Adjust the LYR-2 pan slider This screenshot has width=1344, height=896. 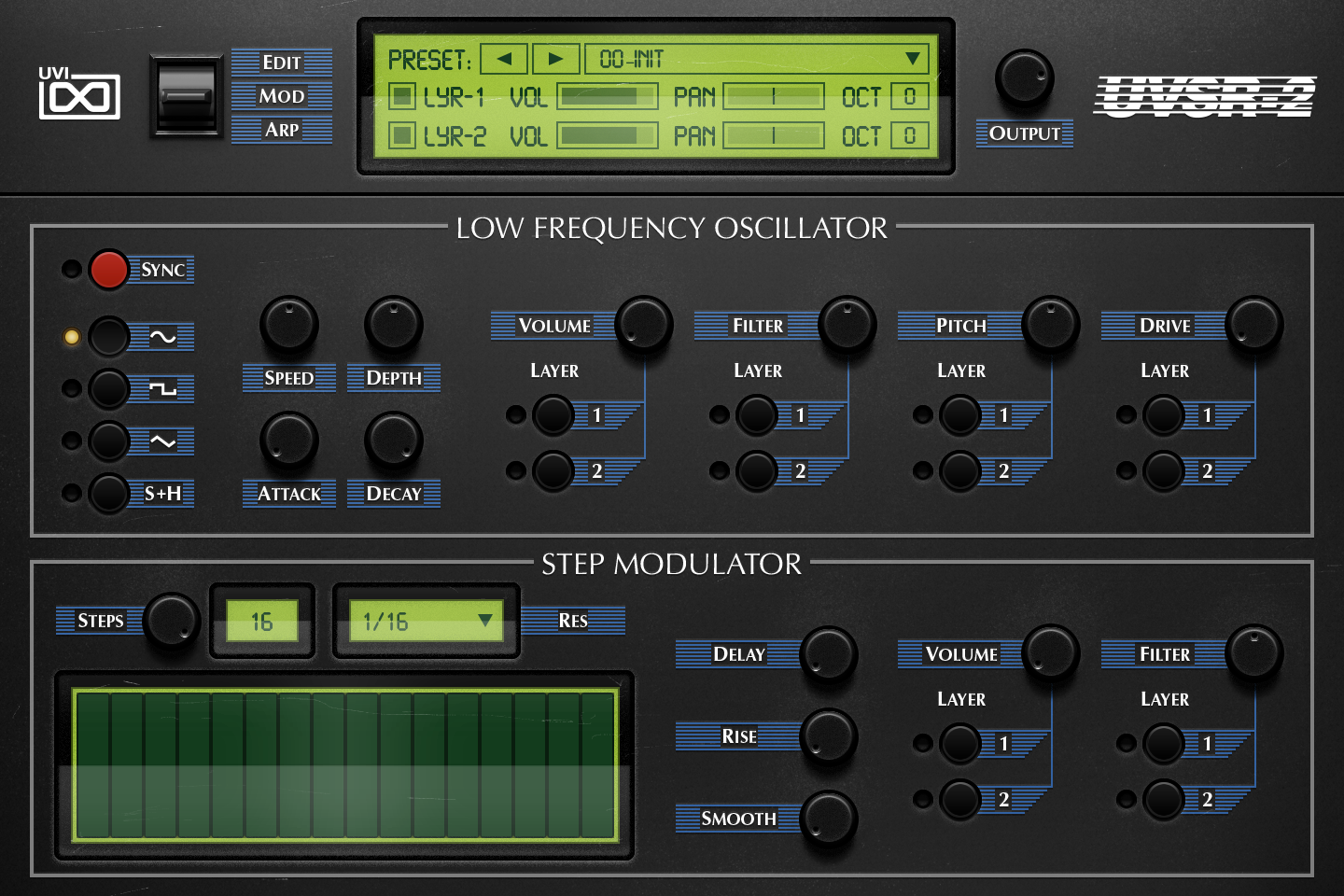tap(774, 135)
